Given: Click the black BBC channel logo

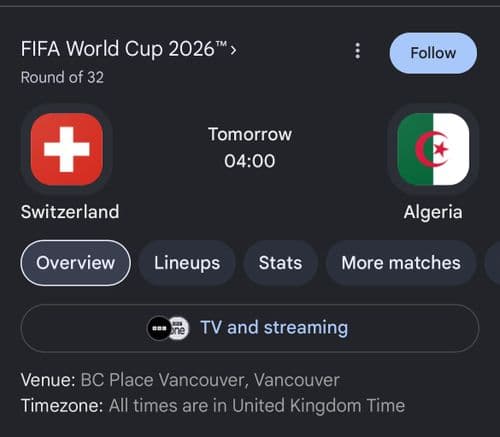Looking at the screenshot, I should pos(159,328).
